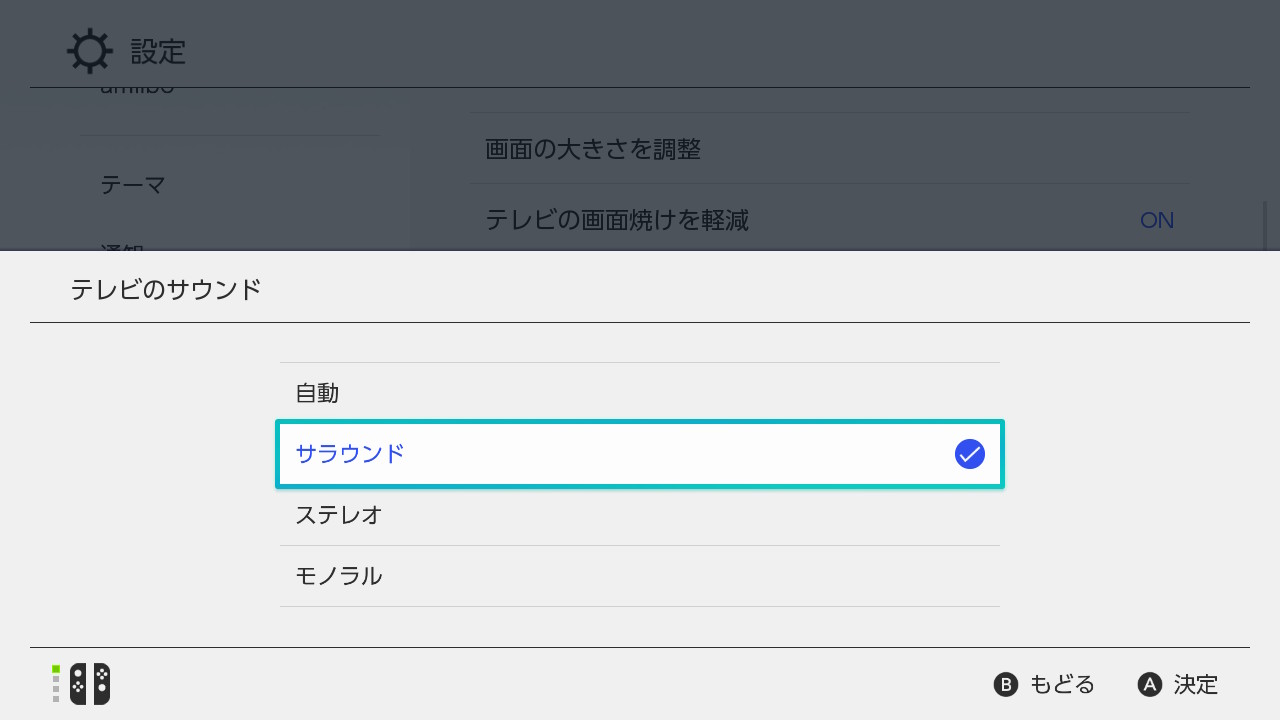
Task: Click the 決定 confirm label
Action: 1179,684
